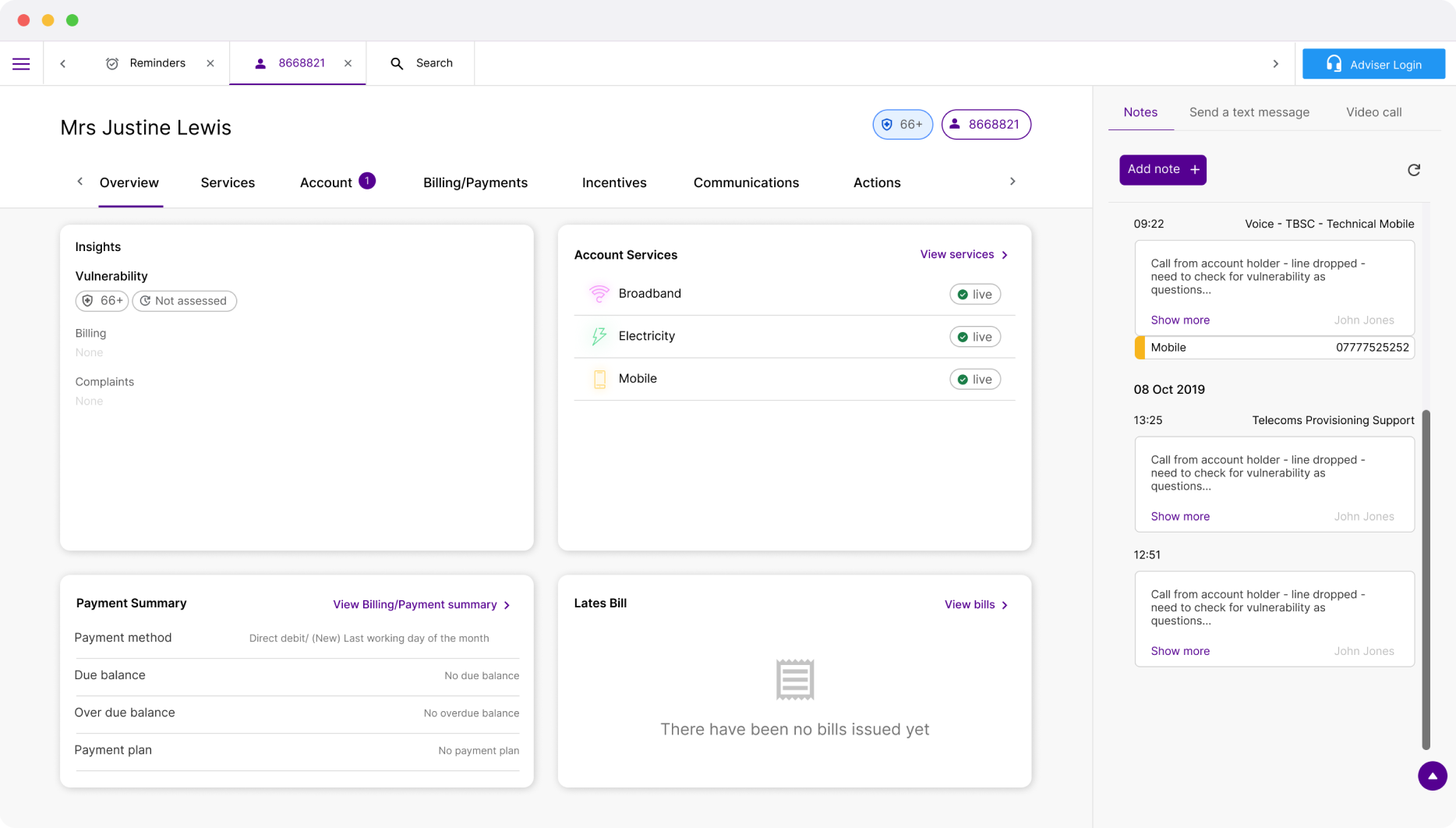This screenshot has height=828, width=1456.
Task: Click the 8668821 account number badge
Action: click(x=986, y=125)
